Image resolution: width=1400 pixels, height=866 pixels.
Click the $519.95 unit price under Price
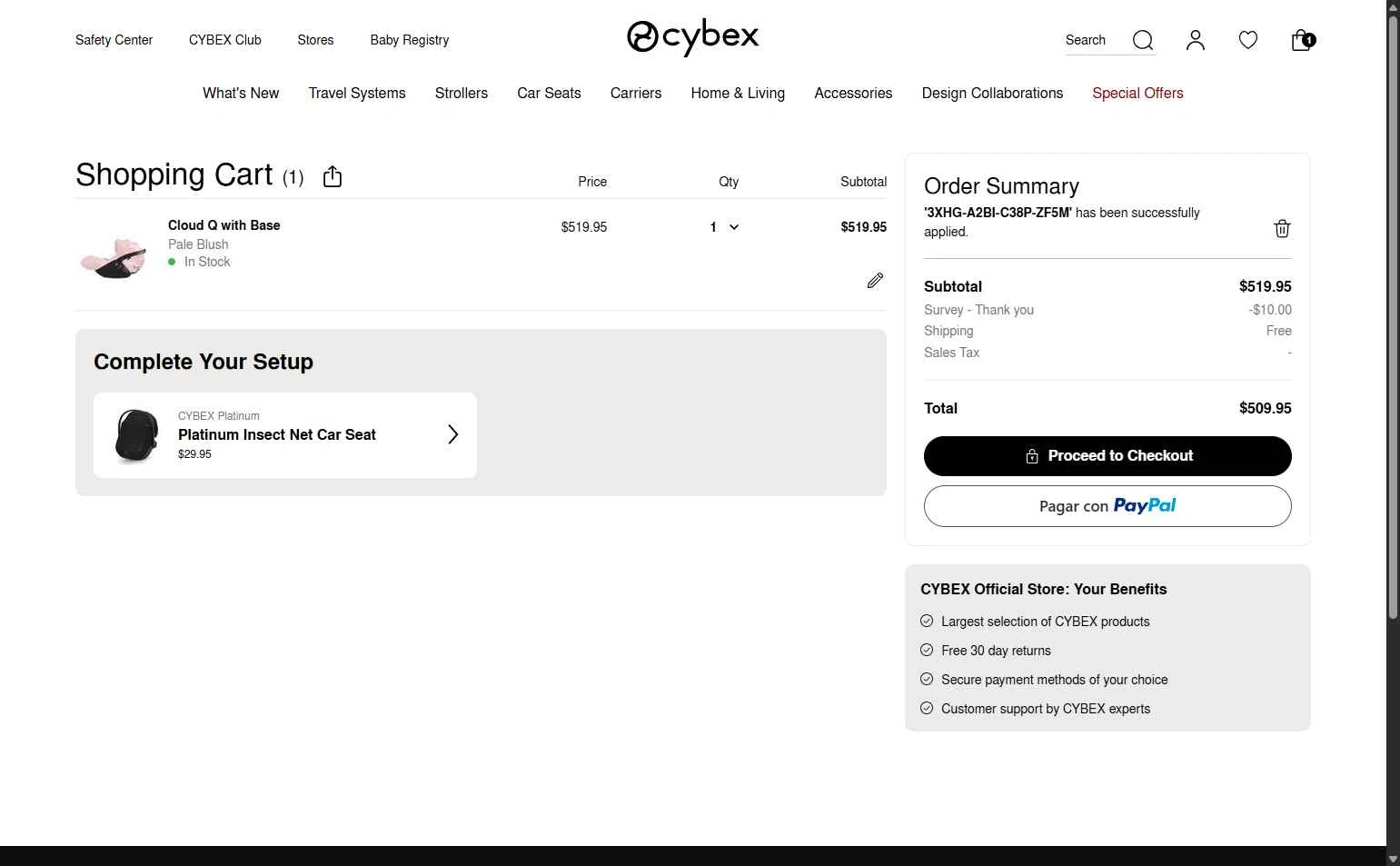point(584,227)
